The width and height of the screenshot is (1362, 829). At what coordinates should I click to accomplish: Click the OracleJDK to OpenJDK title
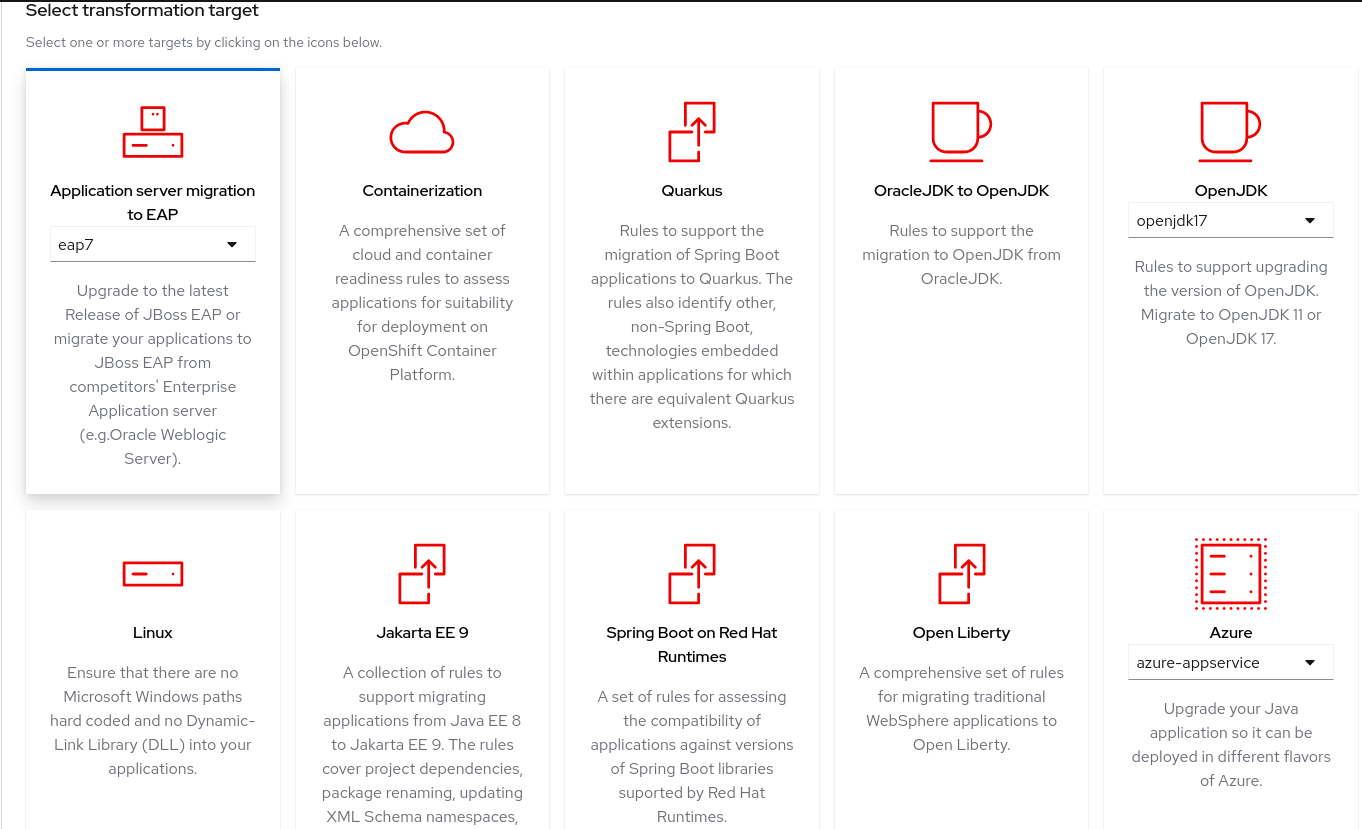(961, 191)
